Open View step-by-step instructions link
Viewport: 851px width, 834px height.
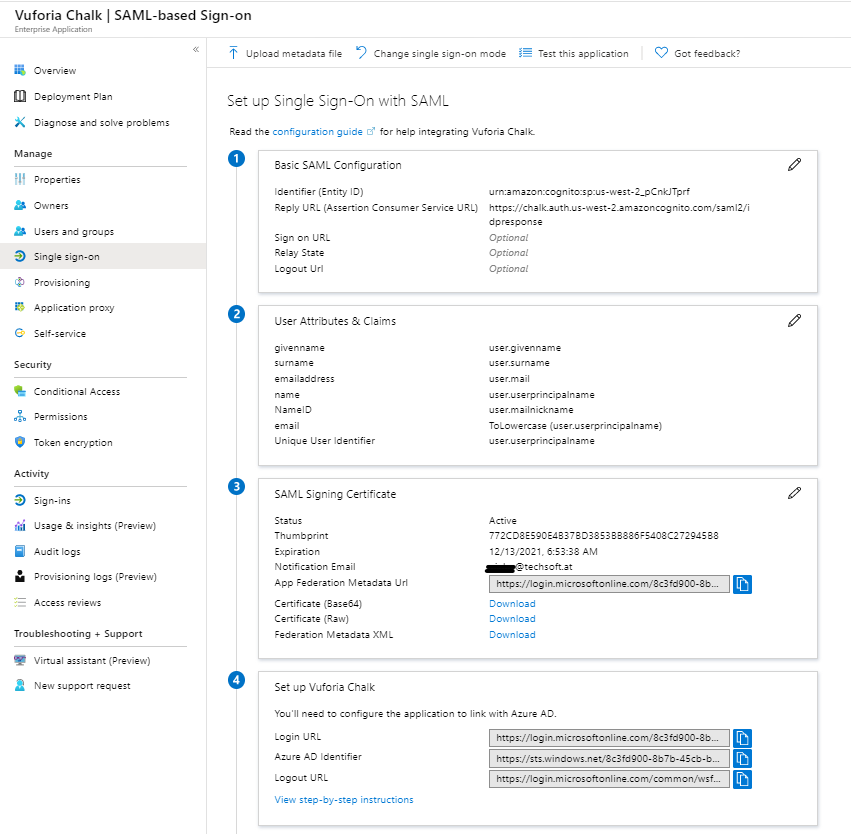tap(344, 799)
